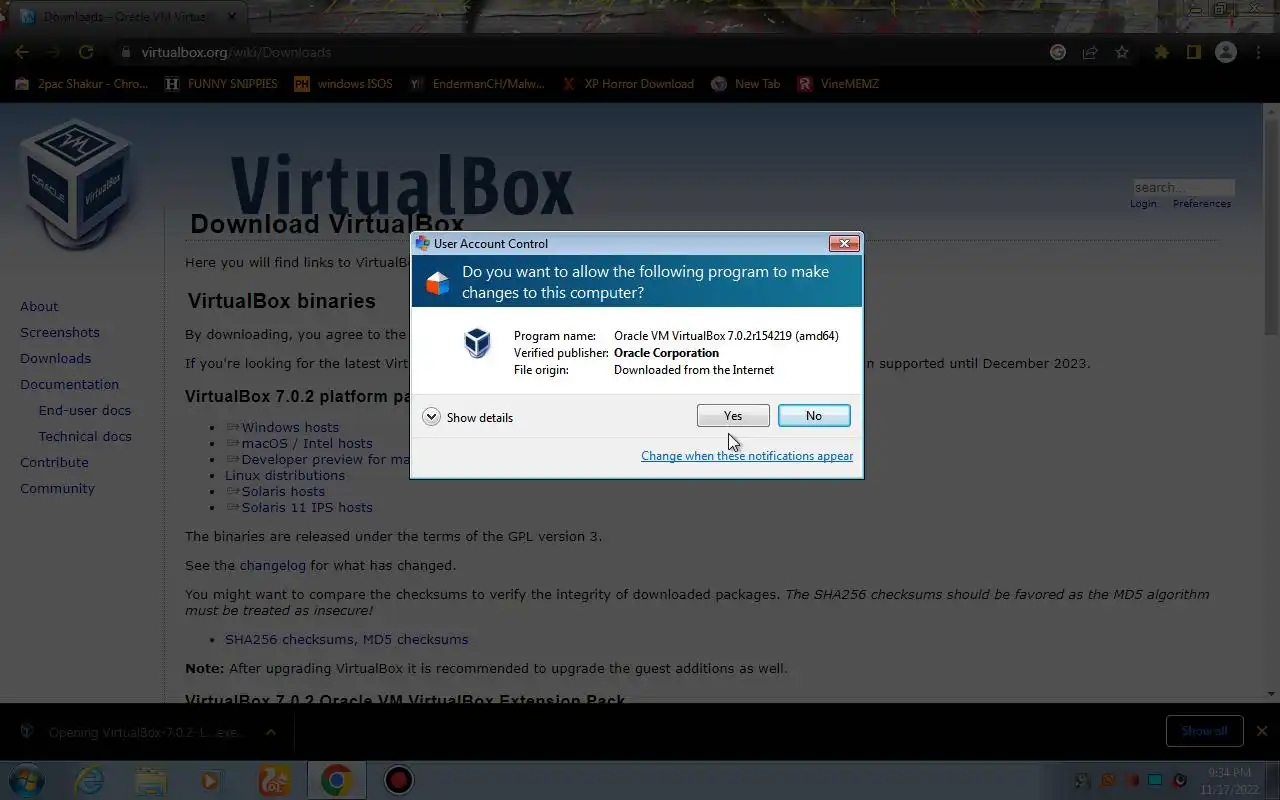
Task: Click the red record button icon in taskbar
Action: pos(399,780)
